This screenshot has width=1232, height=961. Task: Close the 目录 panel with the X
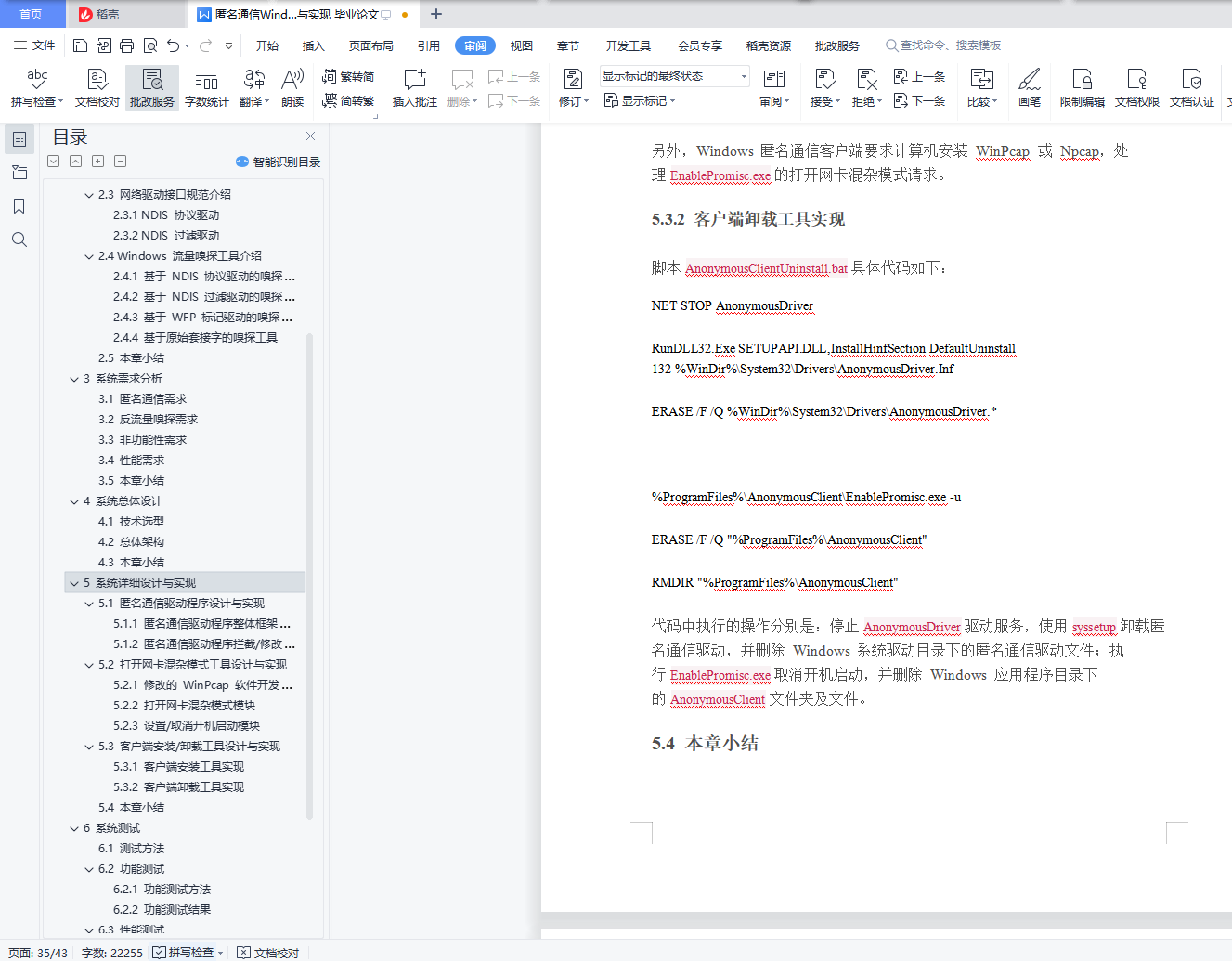[311, 136]
